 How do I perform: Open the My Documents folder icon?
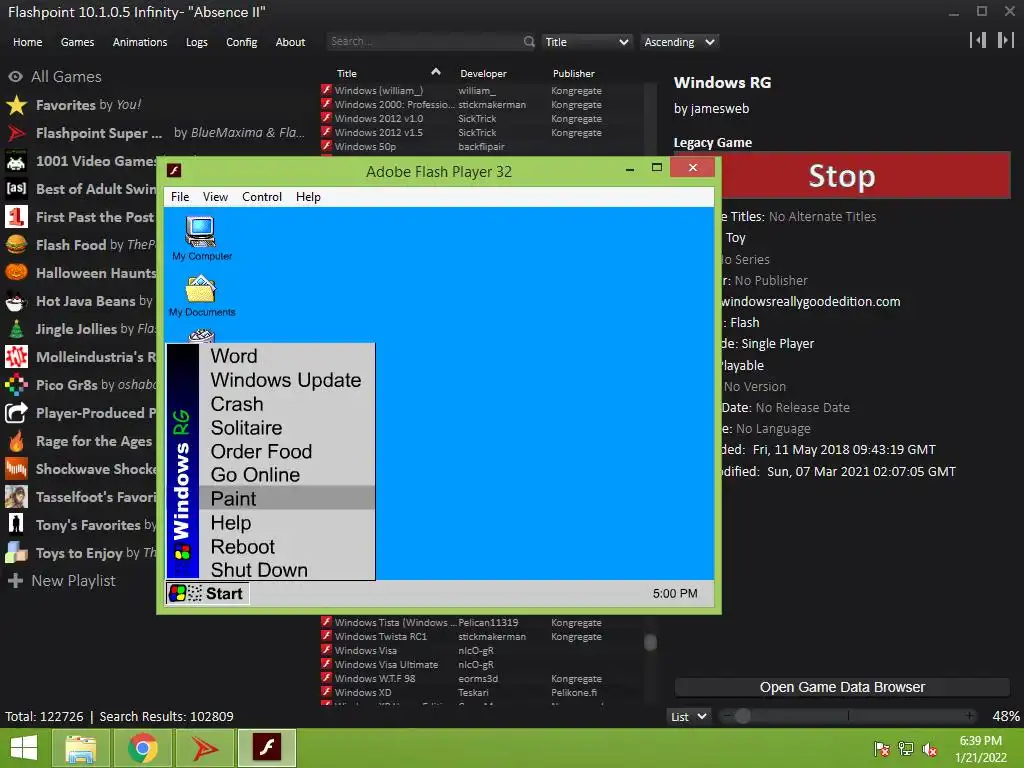click(x=201, y=295)
